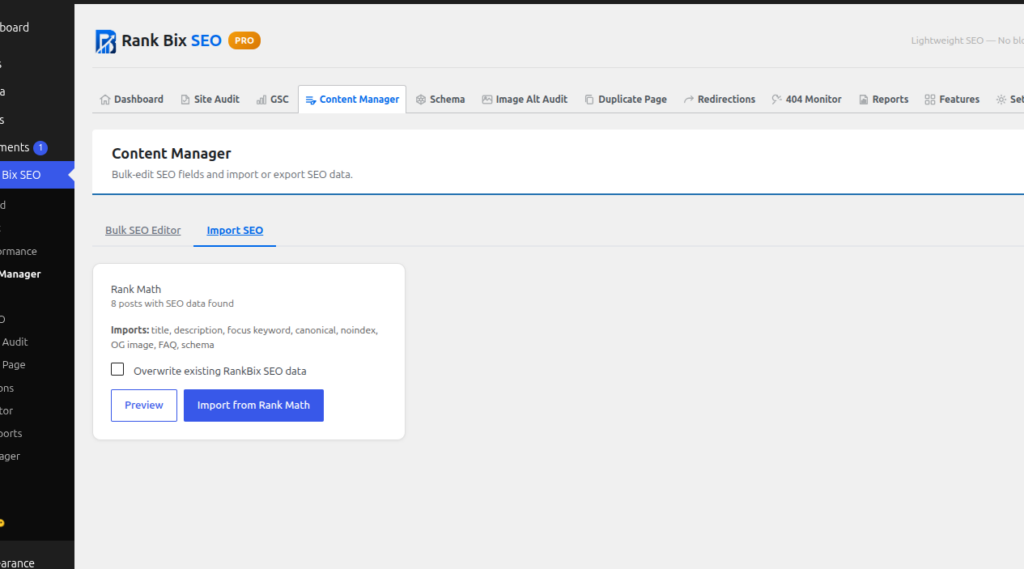This screenshot has width=1024, height=569.
Task: Open the 404 Monitor tab
Action: pos(807,99)
